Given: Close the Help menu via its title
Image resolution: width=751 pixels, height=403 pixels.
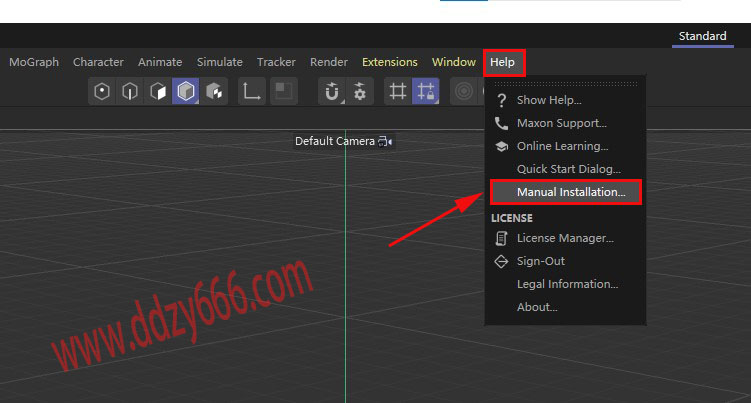Looking at the screenshot, I should [x=502, y=62].
